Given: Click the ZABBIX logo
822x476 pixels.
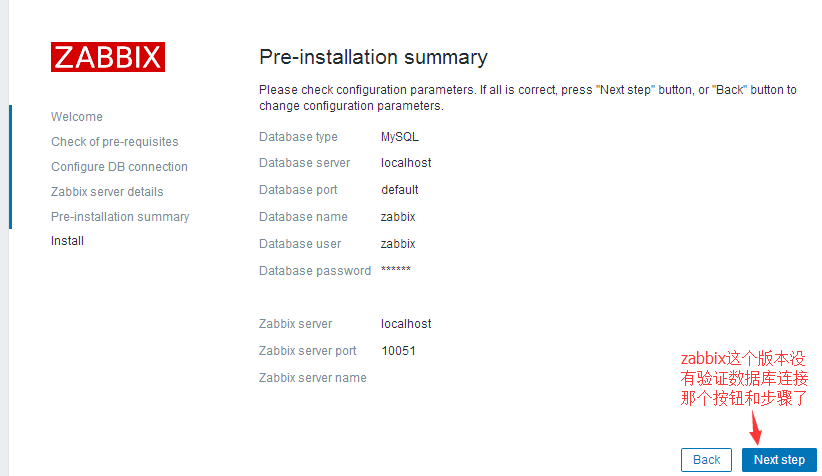Looking at the screenshot, I should (x=108, y=56).
